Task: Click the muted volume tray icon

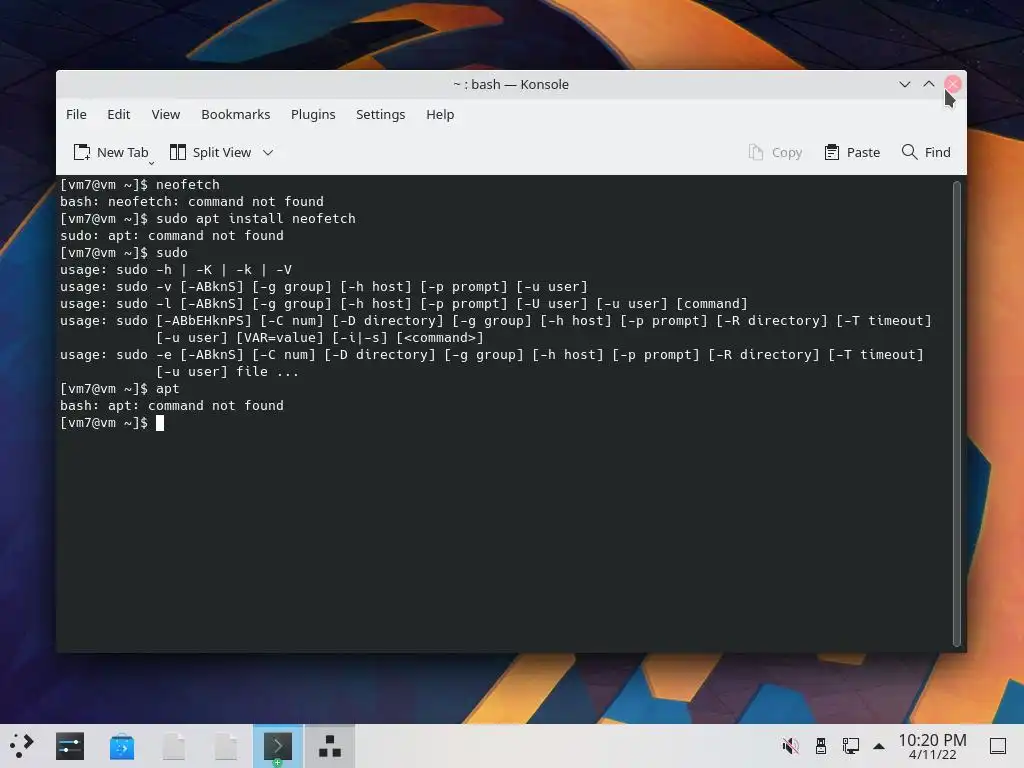Action: tap(790, 746)
